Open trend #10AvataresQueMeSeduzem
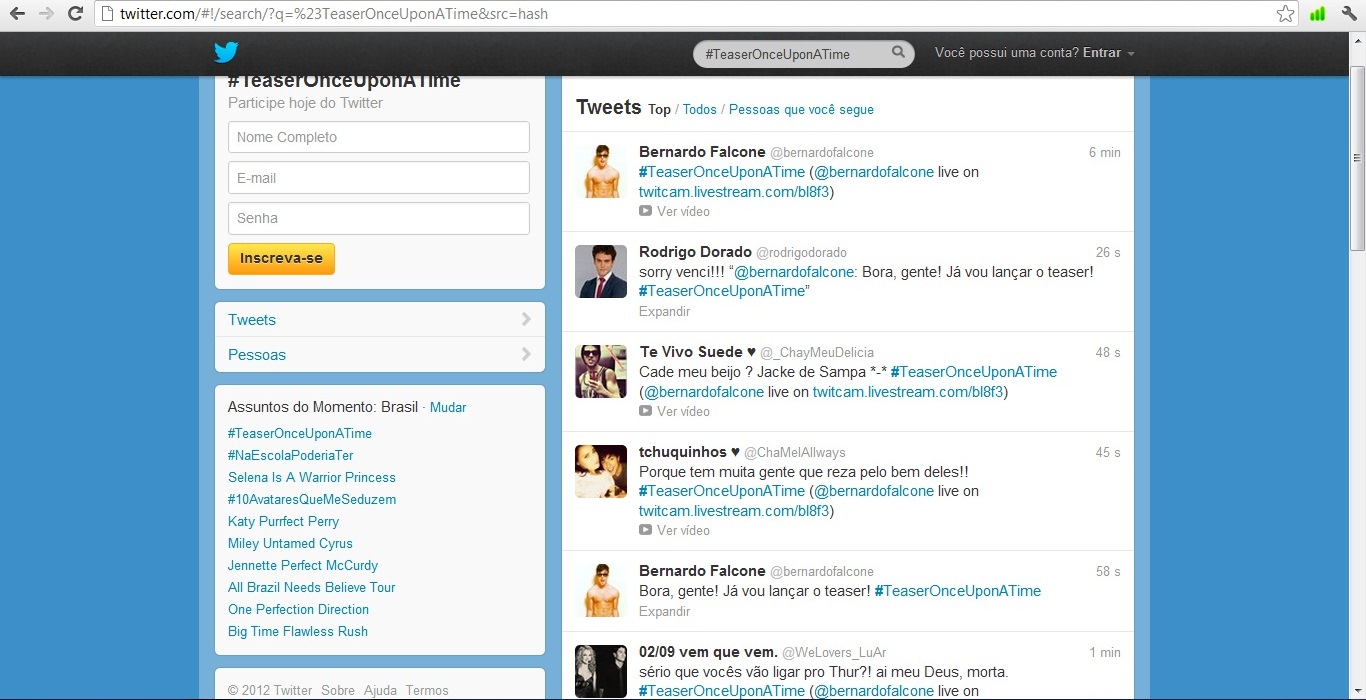 (x=312, y=499)
